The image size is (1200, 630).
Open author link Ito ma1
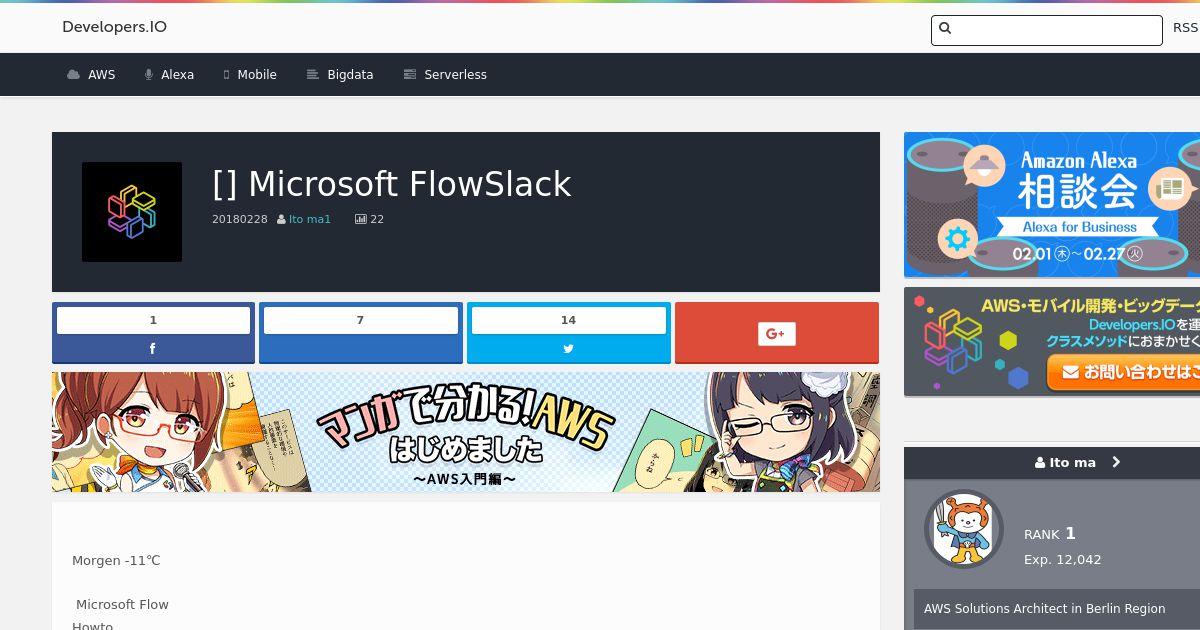tap(310, 220)
